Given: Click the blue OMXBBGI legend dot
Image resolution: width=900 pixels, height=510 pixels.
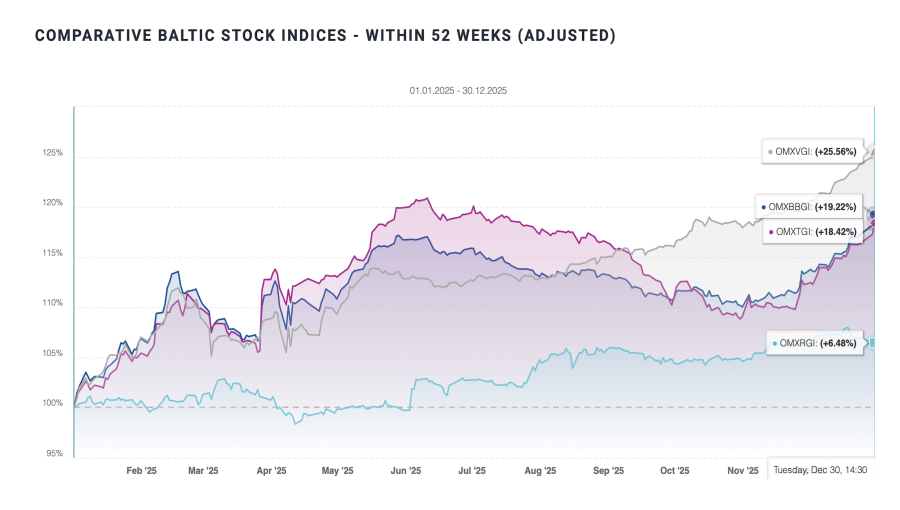Looking at the screenshot, I should (765, 207).
